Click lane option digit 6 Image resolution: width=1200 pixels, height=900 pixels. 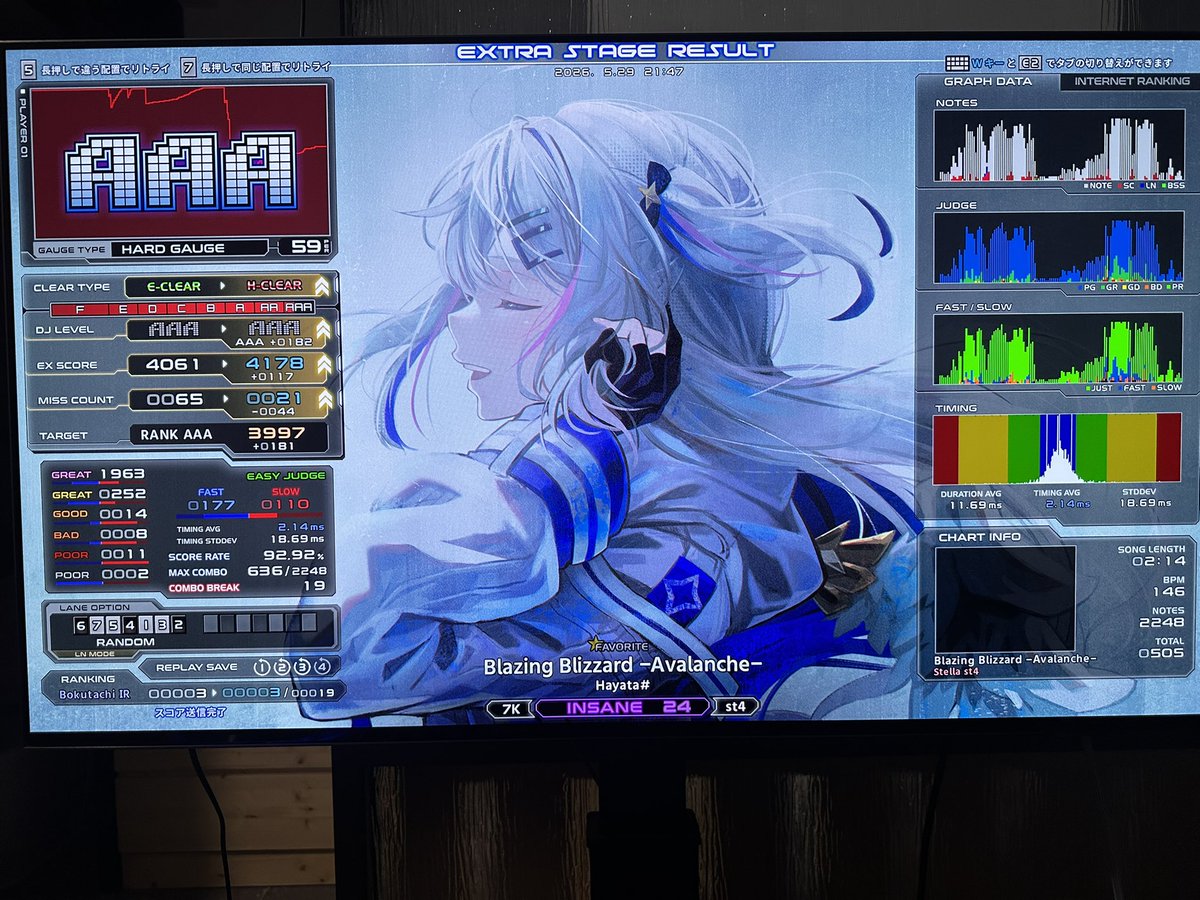(x=83, y=625)
